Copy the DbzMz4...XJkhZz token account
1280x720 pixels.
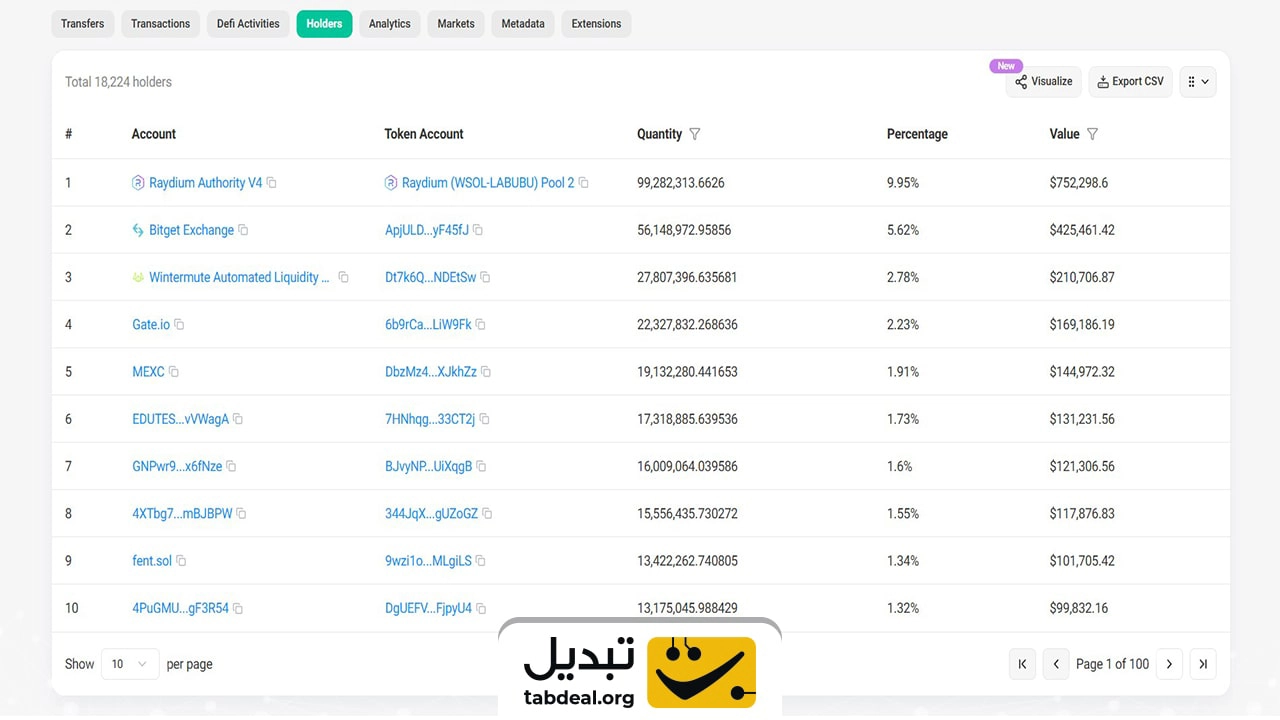[x=486, y=372]
